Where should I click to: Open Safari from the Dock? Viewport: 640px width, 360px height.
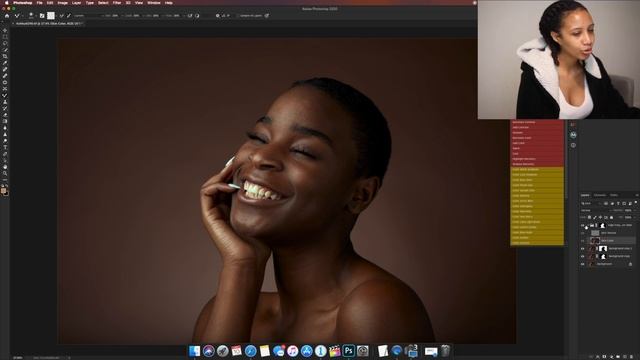pyautogui.click(x=251, y=351)
